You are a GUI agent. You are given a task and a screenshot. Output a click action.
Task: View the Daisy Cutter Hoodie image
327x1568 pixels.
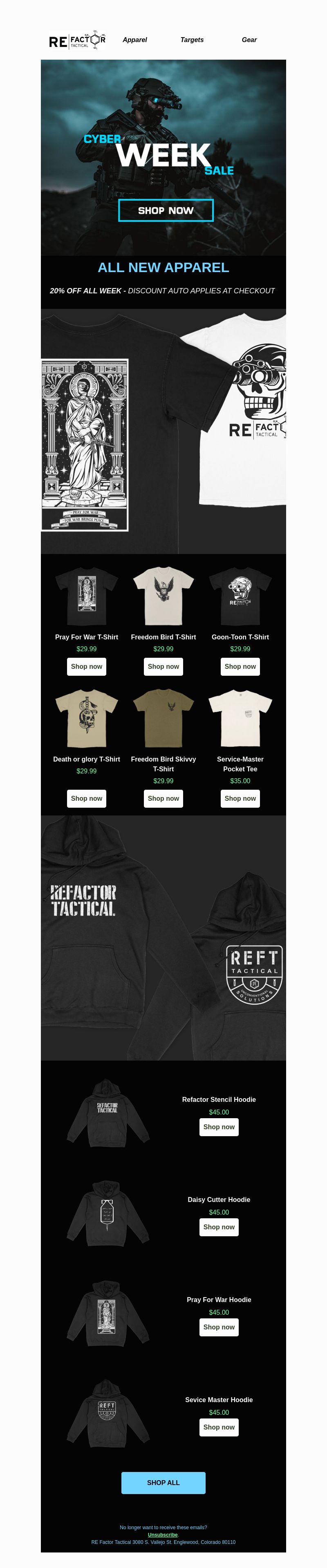pyautogui.click(x=108, y=1214)
